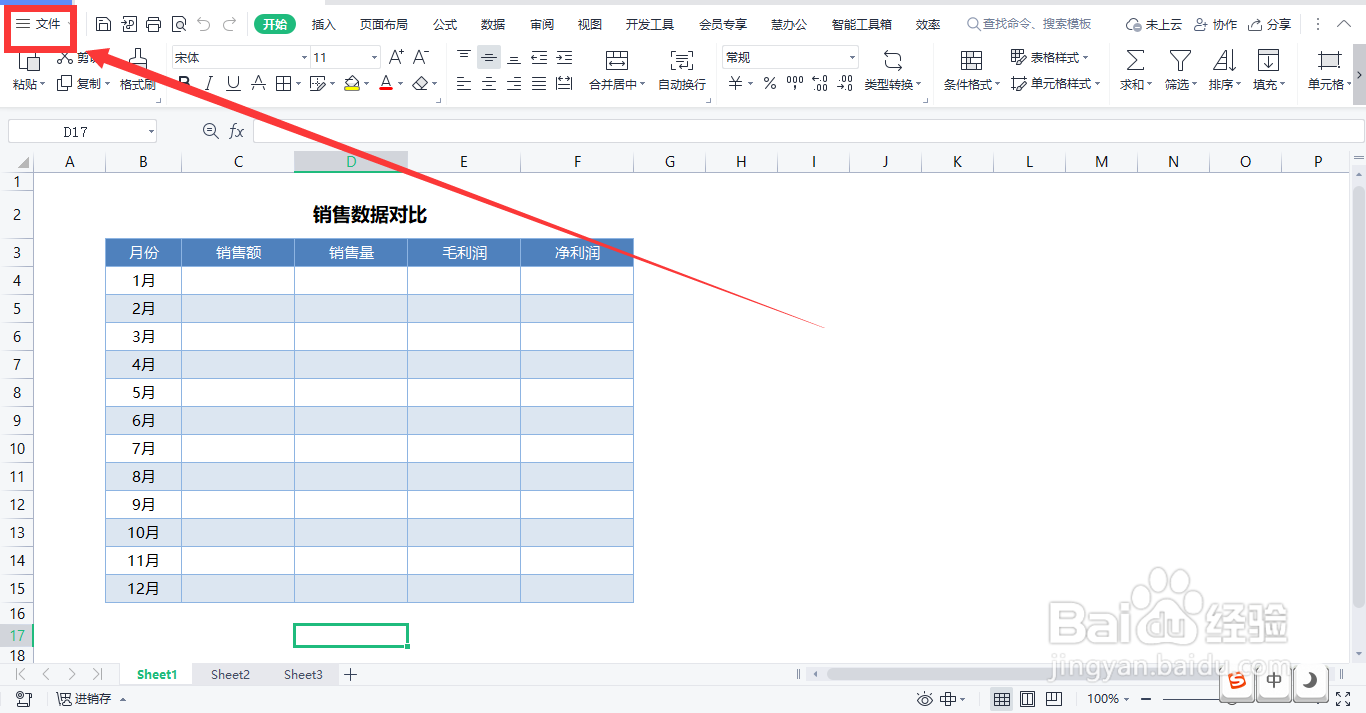Apply strikethrough formatting
This screenshot has height=713, width=1366.
point(258,84)
